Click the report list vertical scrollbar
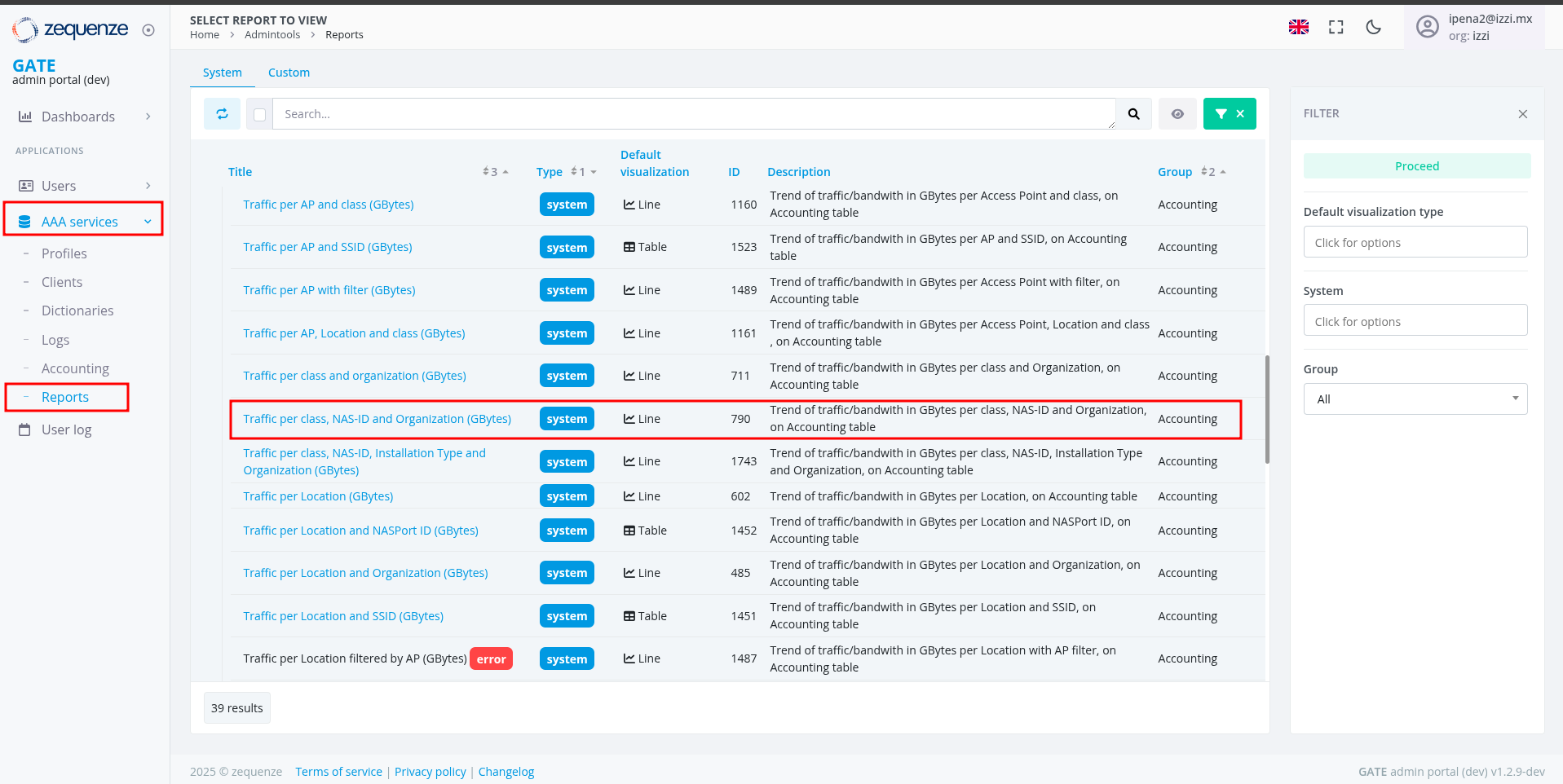 click(1267, 409)
